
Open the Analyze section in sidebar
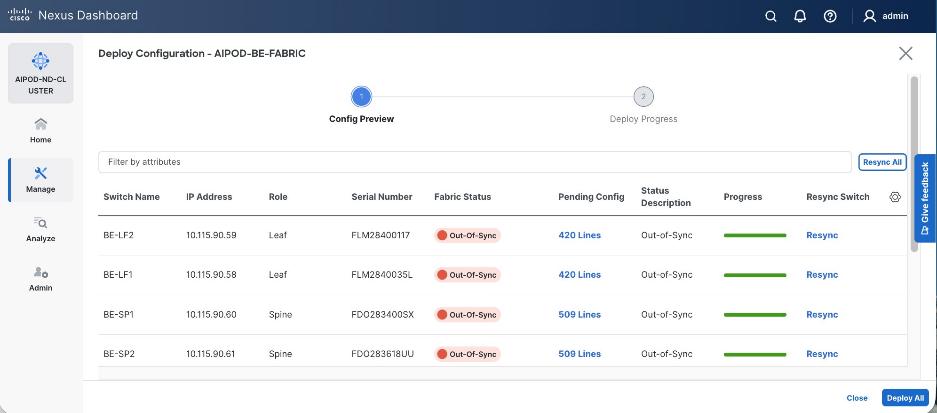(x=40, y=229)
